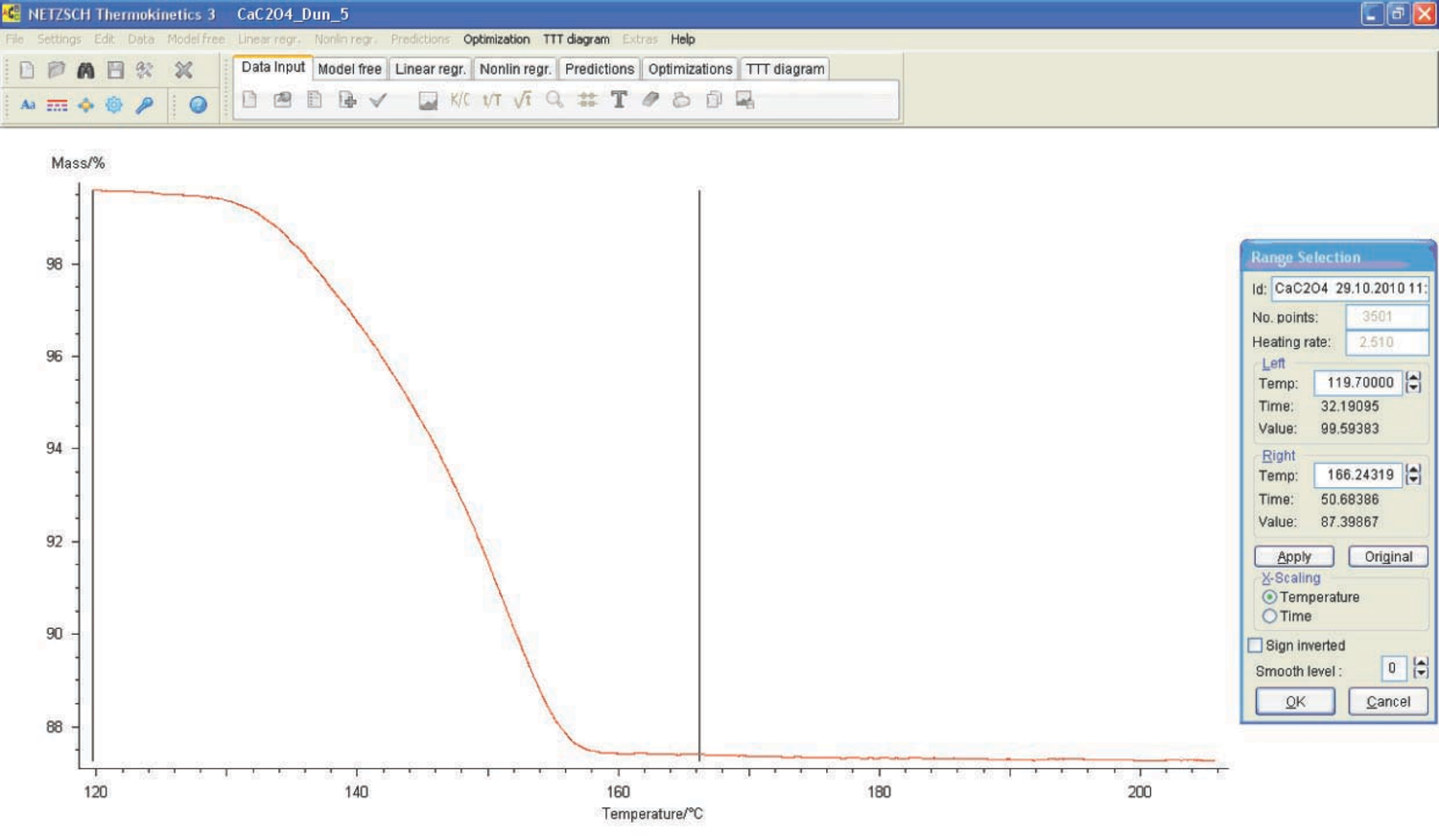Click the Cancel button
Screen dimensions: 1439x840
pos(1388,702)
